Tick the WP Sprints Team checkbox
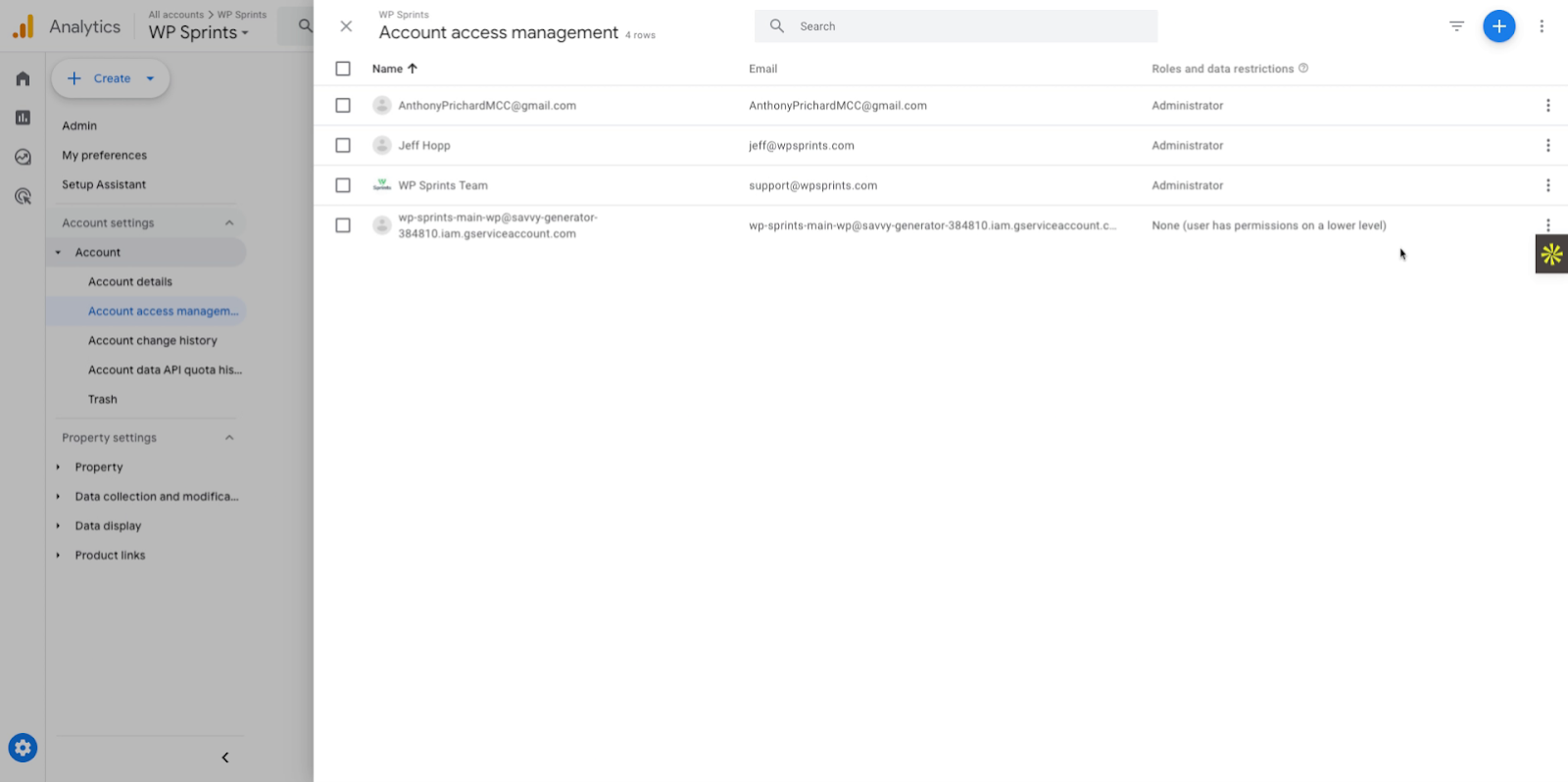This screenshot has width=1568, height=782. 343,185
